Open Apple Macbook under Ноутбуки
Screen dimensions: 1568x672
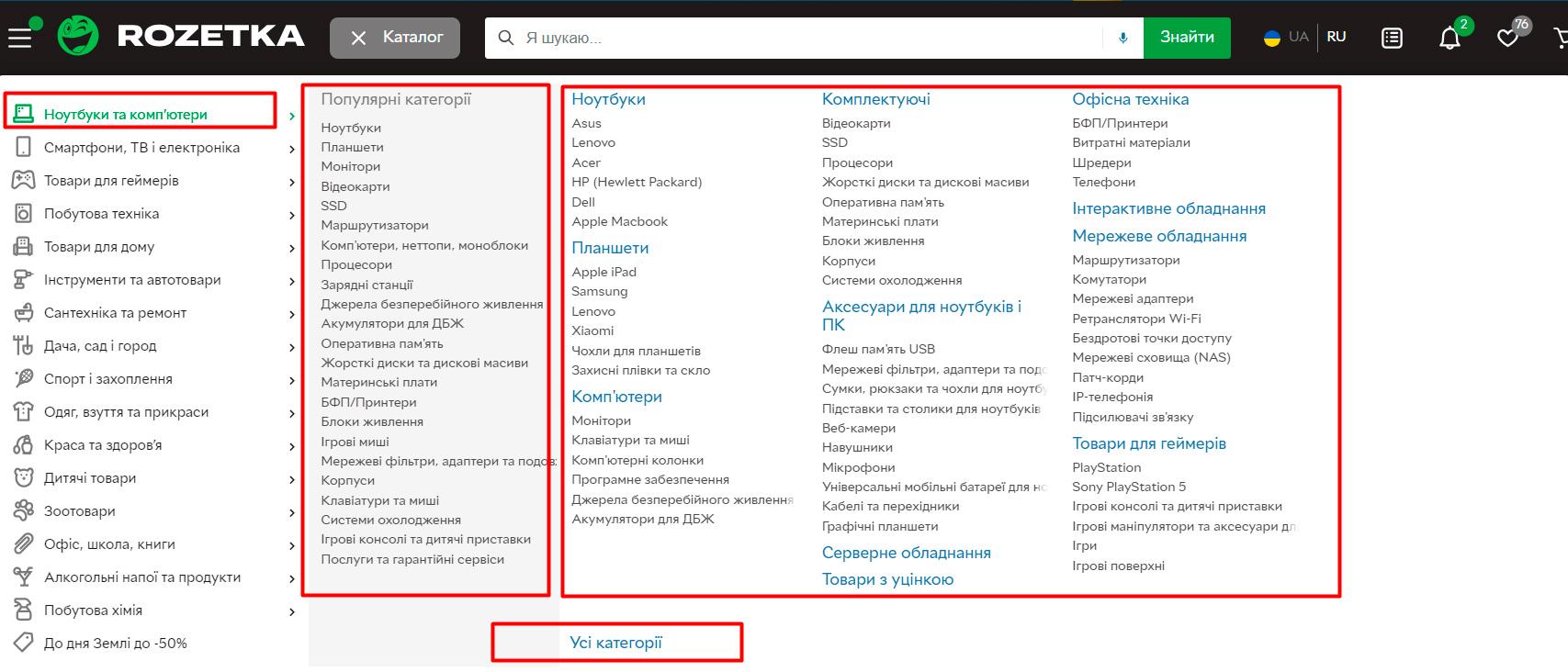click(619, 221)
